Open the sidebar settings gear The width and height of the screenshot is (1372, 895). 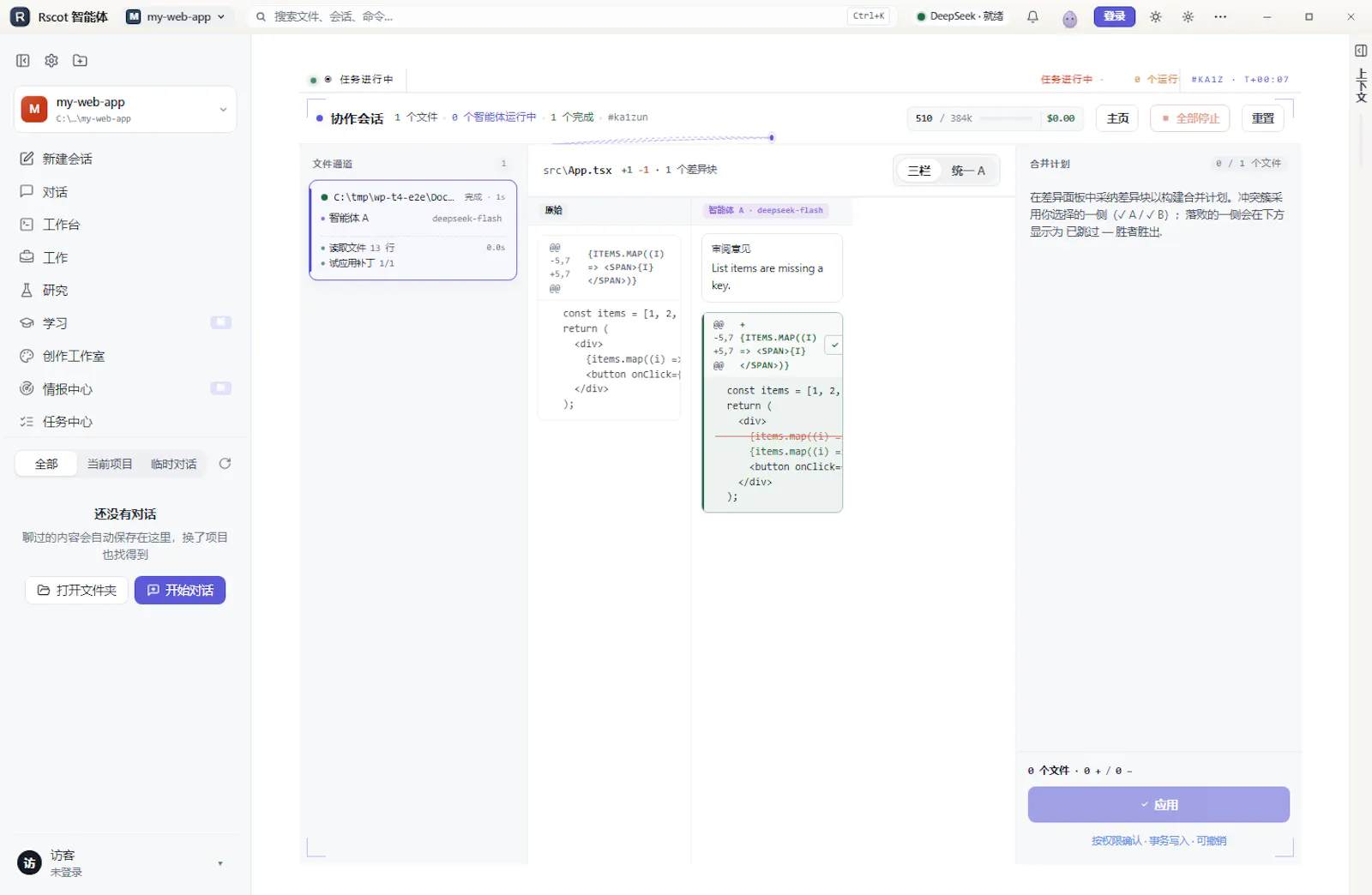pyautogui.click(x=51, y=61)
